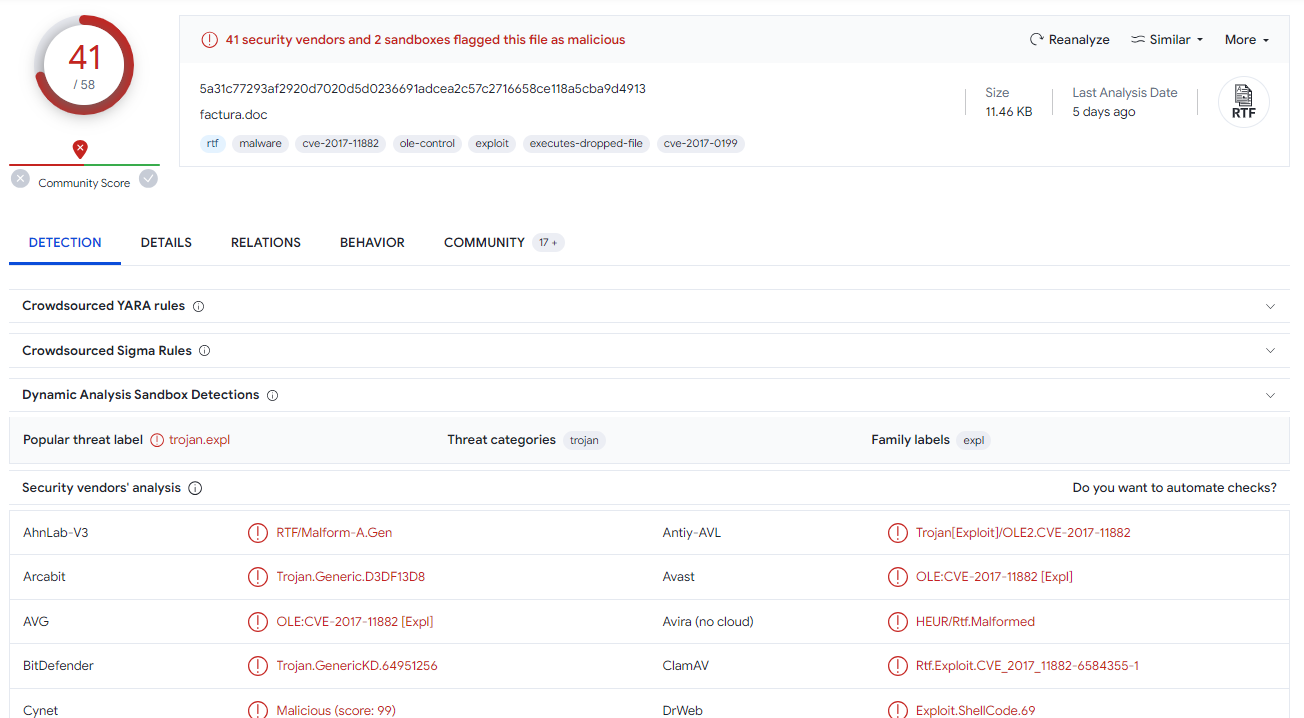Click info icon next to Crowdsourced Sigma Rules
Viewport: 1304px width, 718px height.
click(204, 351)
